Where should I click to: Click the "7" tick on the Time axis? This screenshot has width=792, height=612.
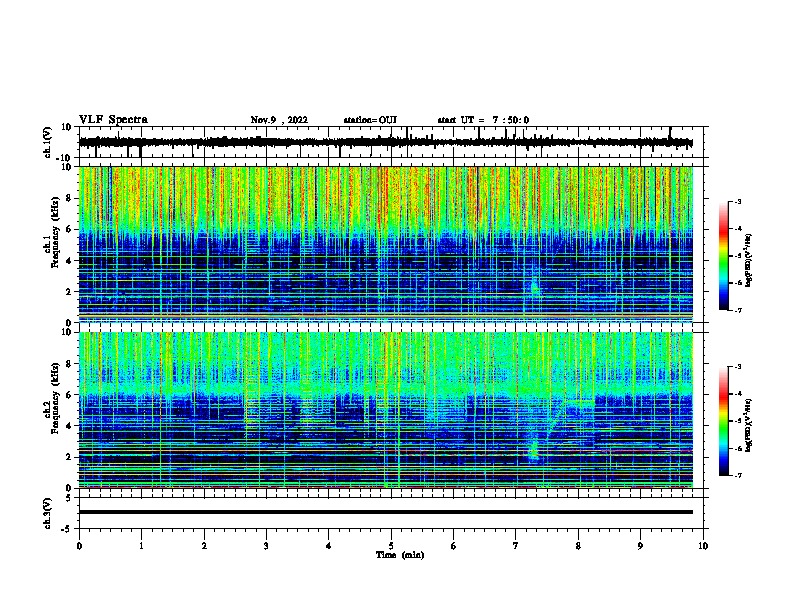tap(516, 546)
